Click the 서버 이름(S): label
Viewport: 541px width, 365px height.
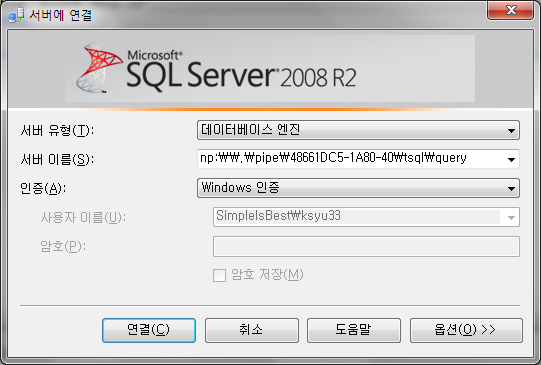pyautogui.click(x=57, y=159)
